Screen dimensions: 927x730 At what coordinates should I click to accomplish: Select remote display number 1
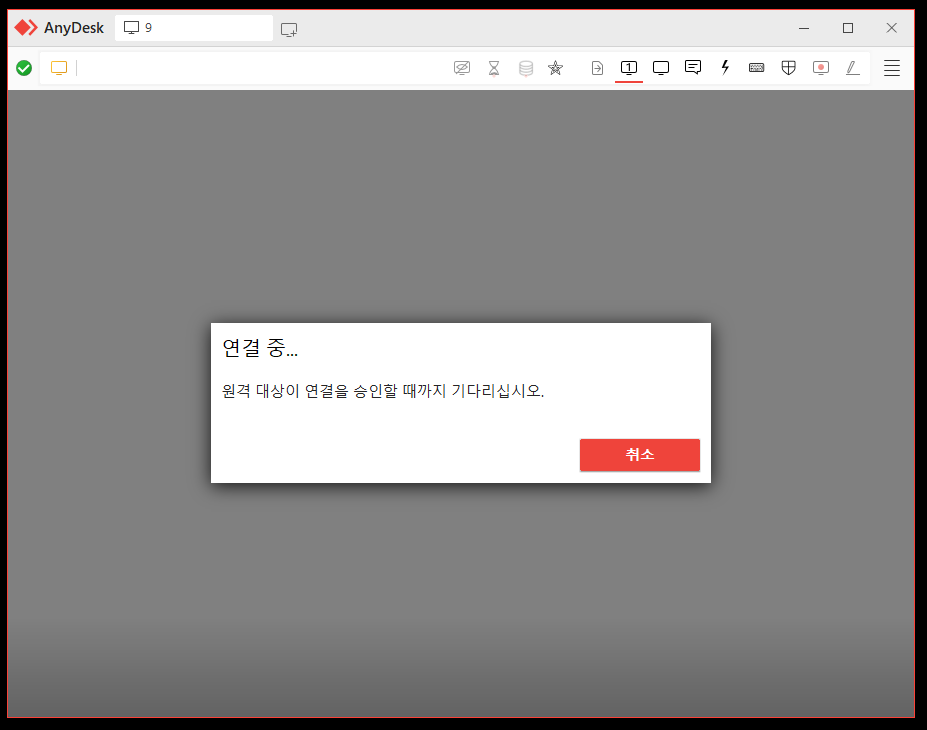click(629, 68)
